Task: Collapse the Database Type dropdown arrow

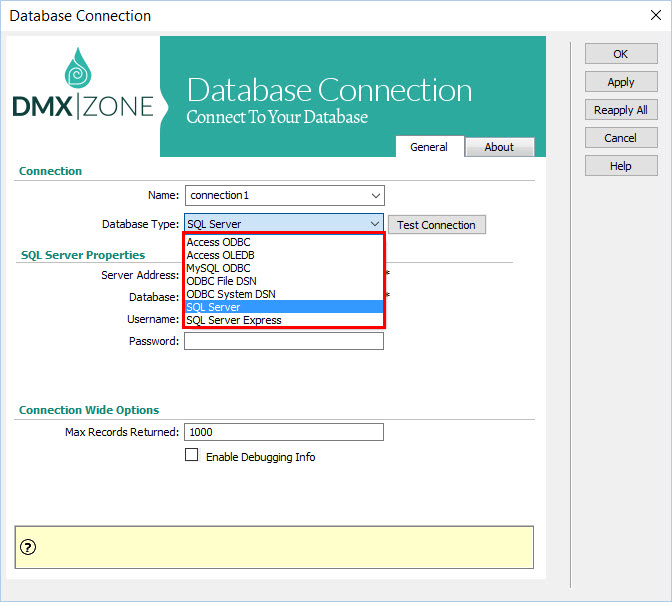Action: pos(375,224)
